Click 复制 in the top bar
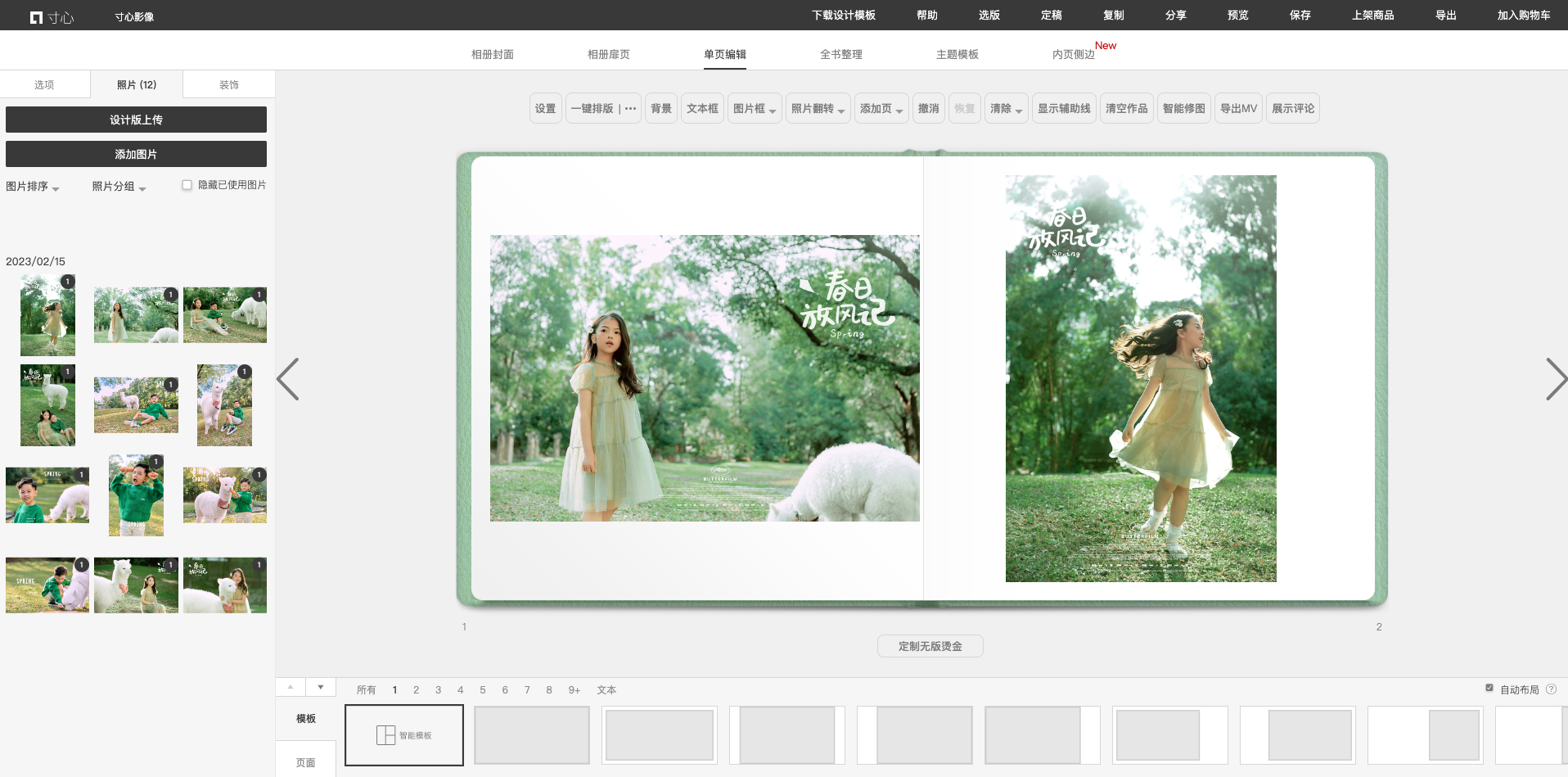Viewport: 1568px width, 777px height. [x=1114, y=16]
